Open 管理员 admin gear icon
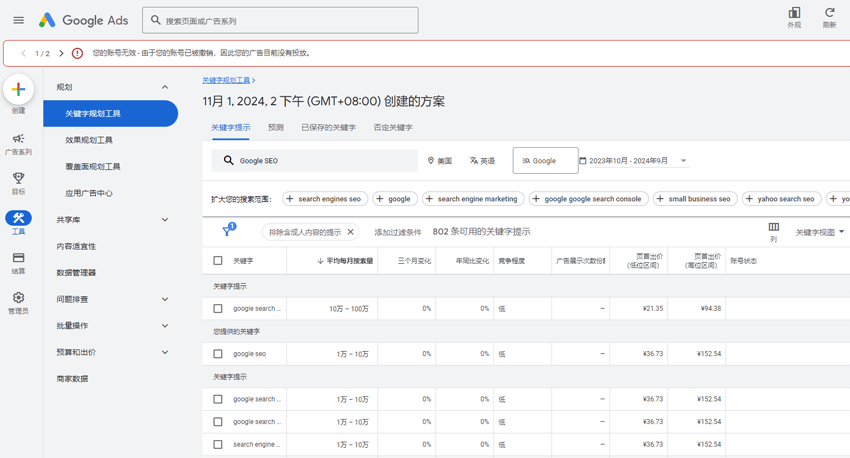 point(18,303)
